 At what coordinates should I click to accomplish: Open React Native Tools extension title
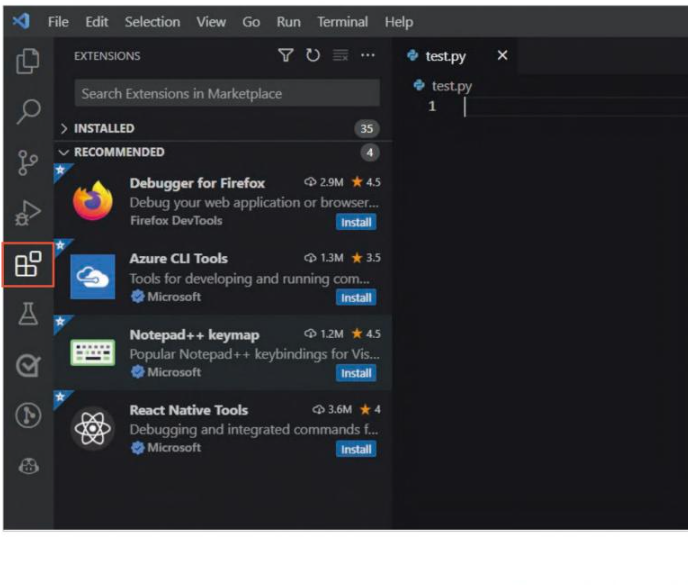pyautogui.click(x=189, y=410)
